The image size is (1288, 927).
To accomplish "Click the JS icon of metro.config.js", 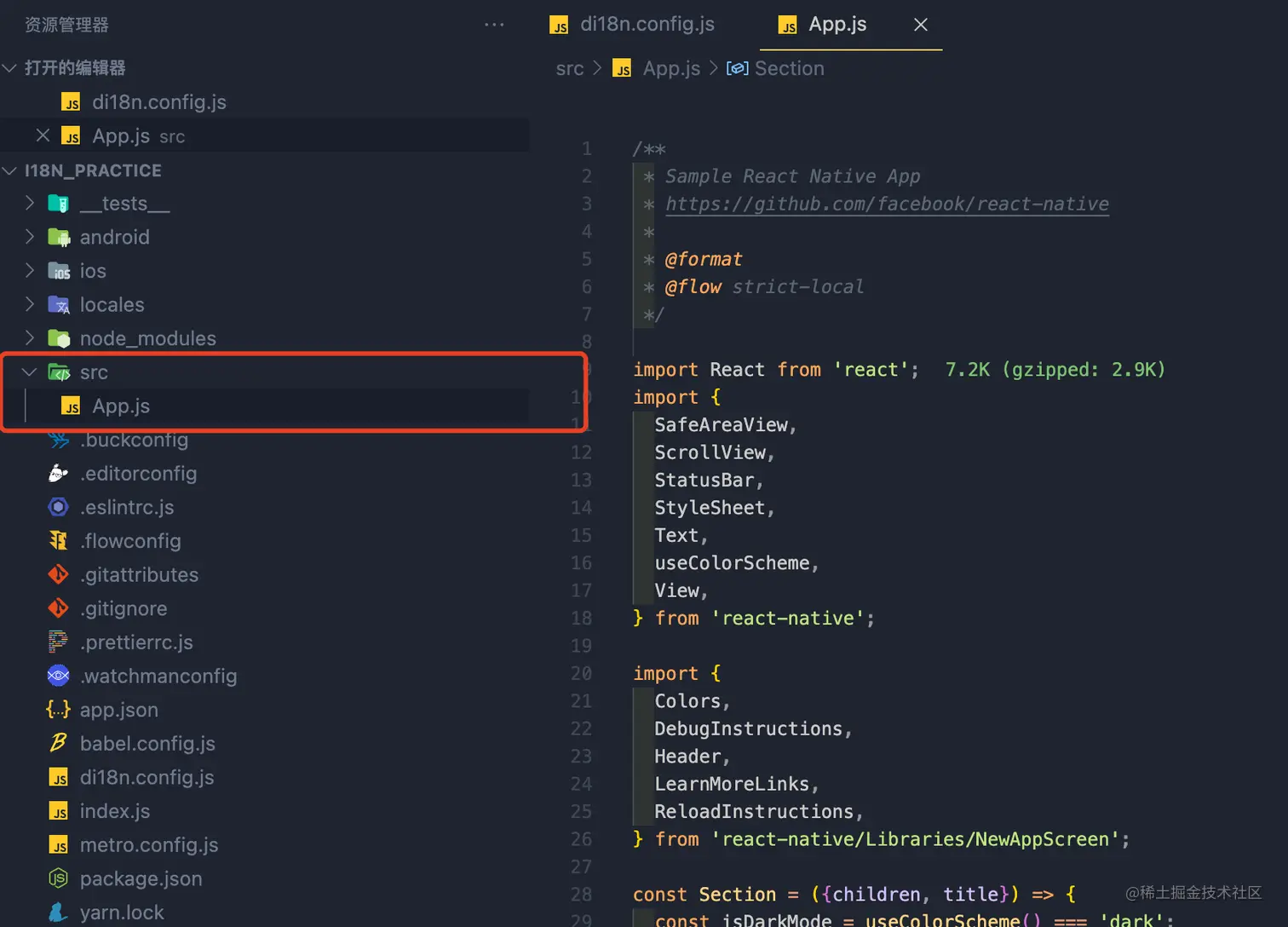I will pos(59,845).
